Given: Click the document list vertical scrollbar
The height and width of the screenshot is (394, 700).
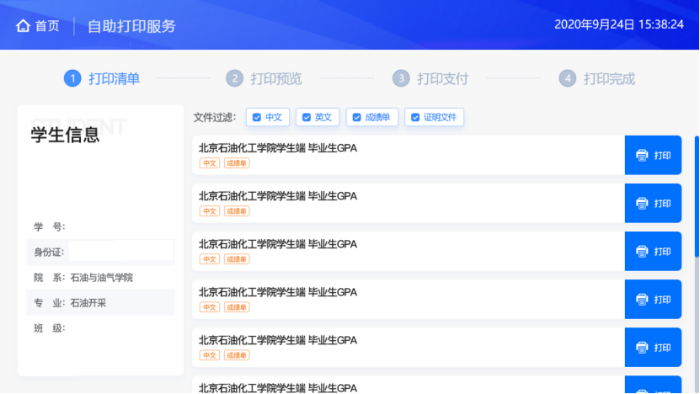Looking at the screenshot, I should tap(696, 196).
